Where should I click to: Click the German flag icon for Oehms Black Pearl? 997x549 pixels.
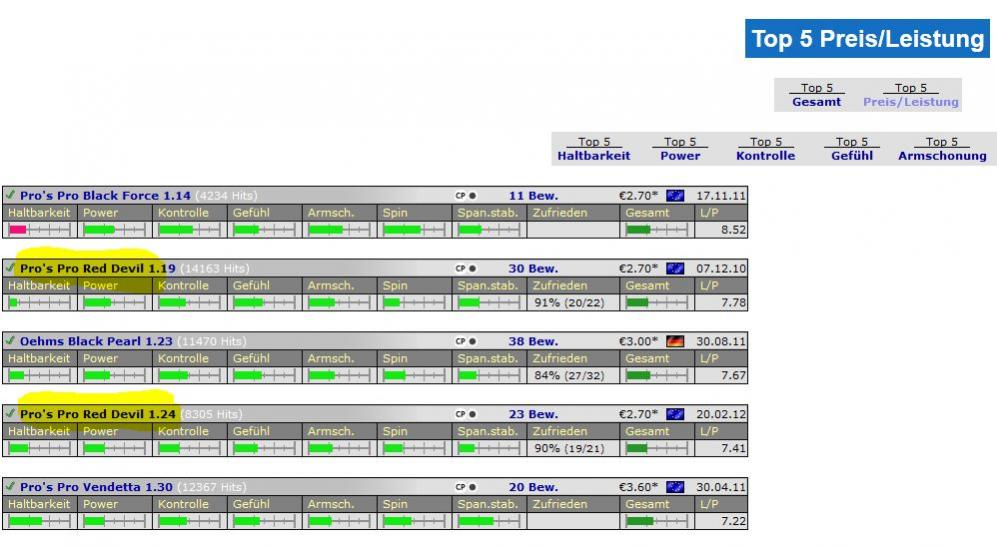675,342
